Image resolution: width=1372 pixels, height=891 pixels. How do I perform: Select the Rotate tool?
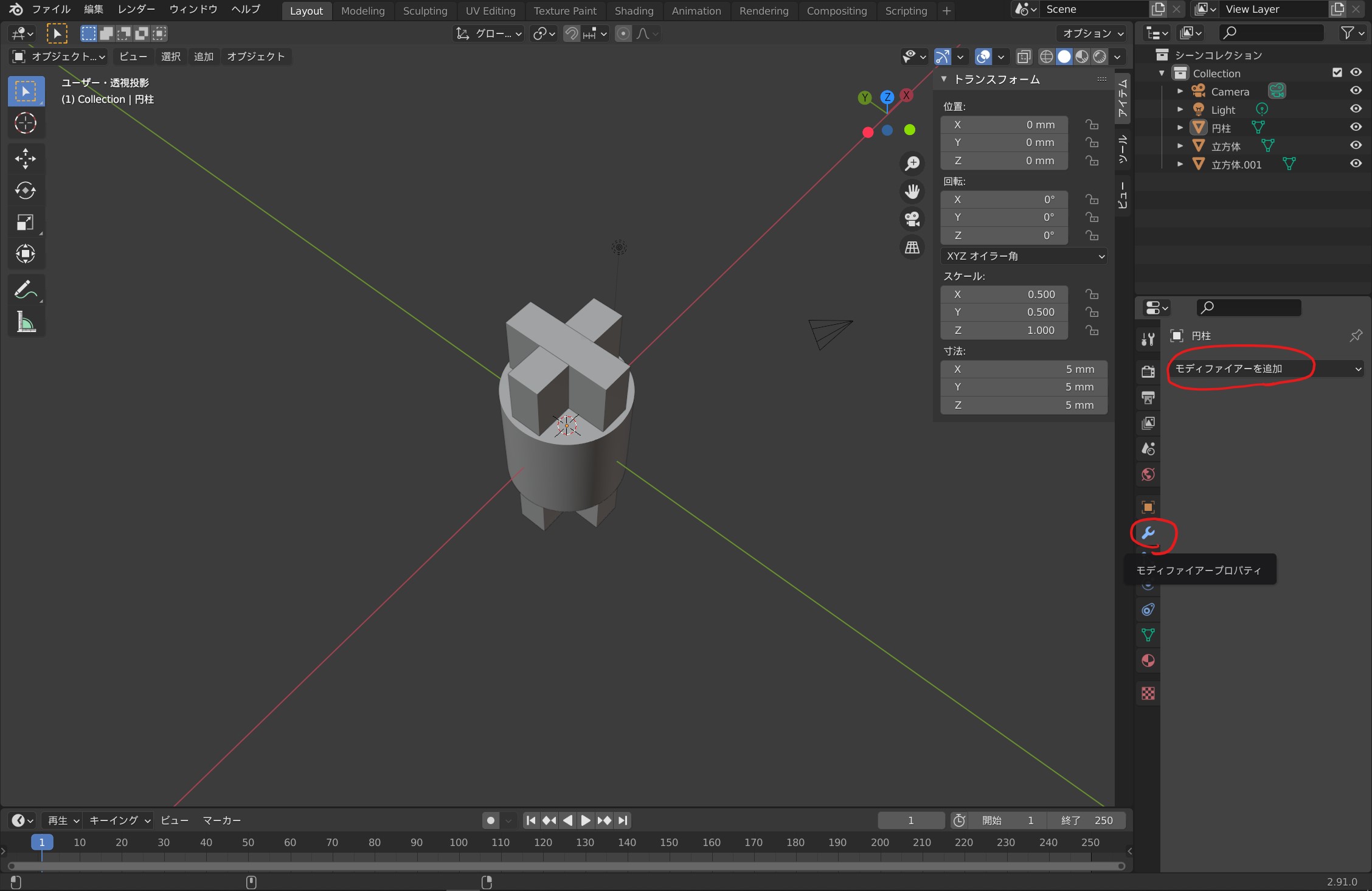coord(25,190)
